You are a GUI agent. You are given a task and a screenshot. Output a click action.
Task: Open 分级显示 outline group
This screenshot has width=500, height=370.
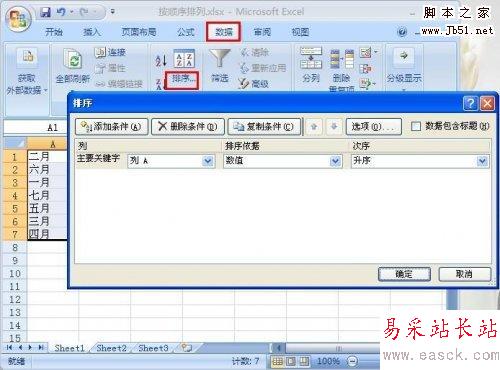click(x=404, y=68)
